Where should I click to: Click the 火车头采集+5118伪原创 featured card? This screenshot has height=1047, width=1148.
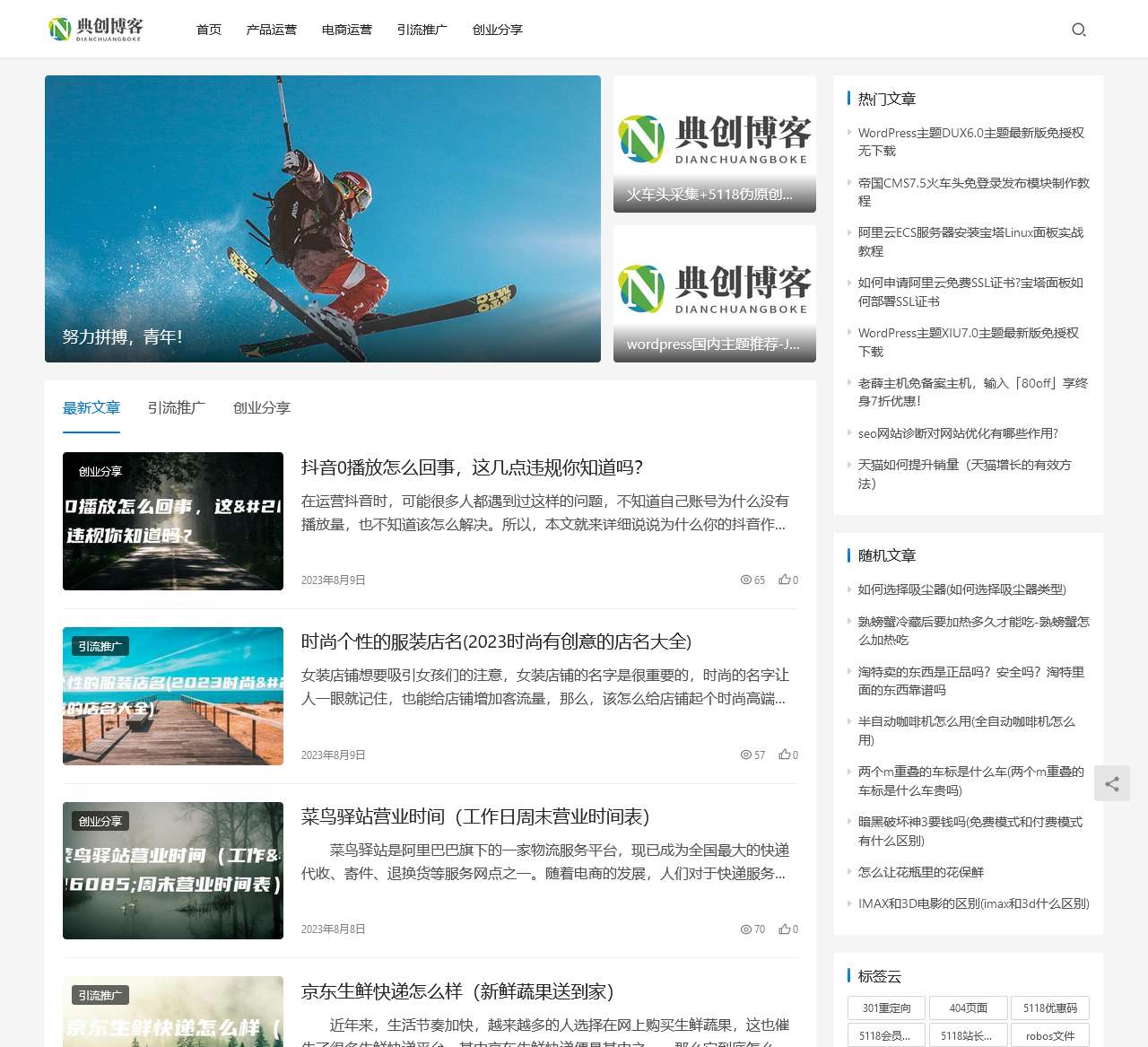pyautogui.click(x=715, y=144)
